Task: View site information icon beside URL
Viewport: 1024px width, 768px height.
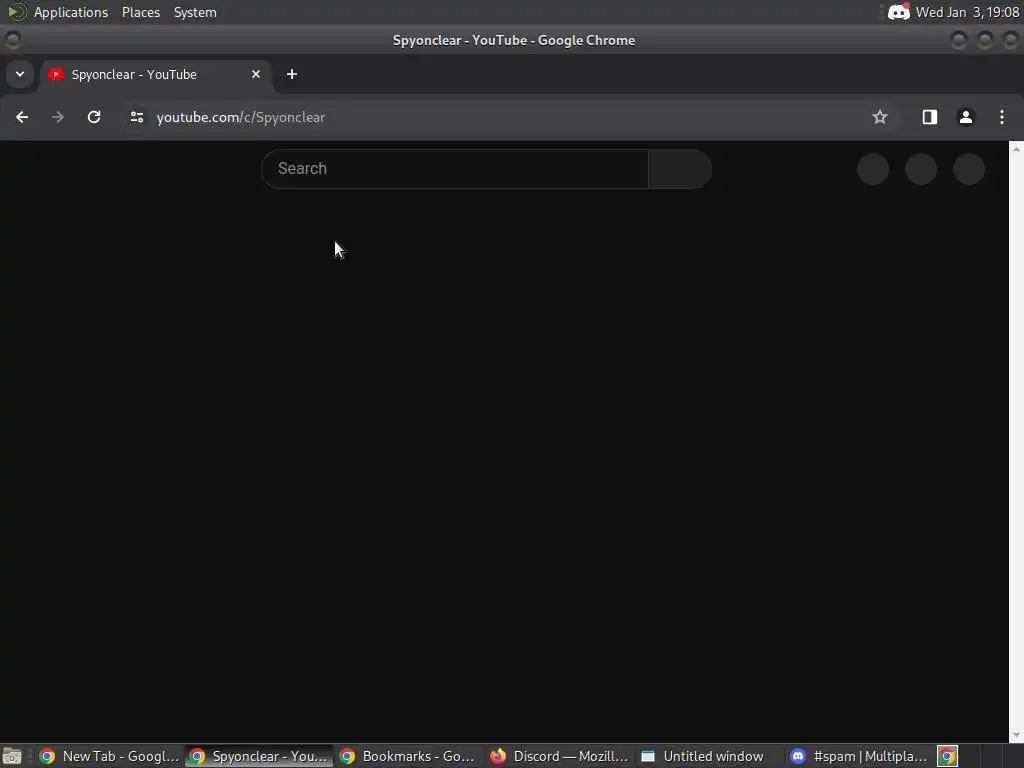Action: [x=136, y=118]
